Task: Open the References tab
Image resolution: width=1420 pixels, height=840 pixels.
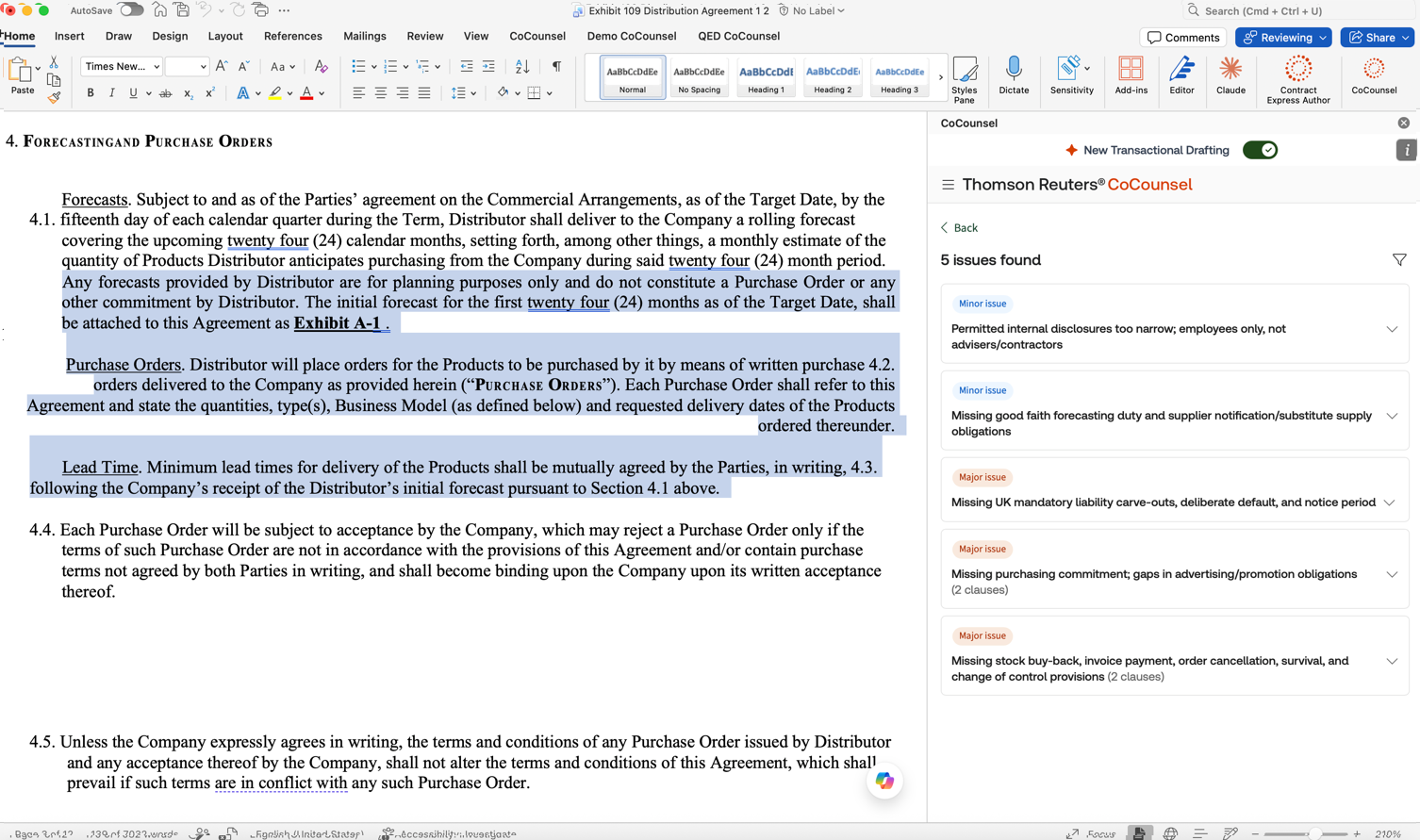Action: [292, 36]
